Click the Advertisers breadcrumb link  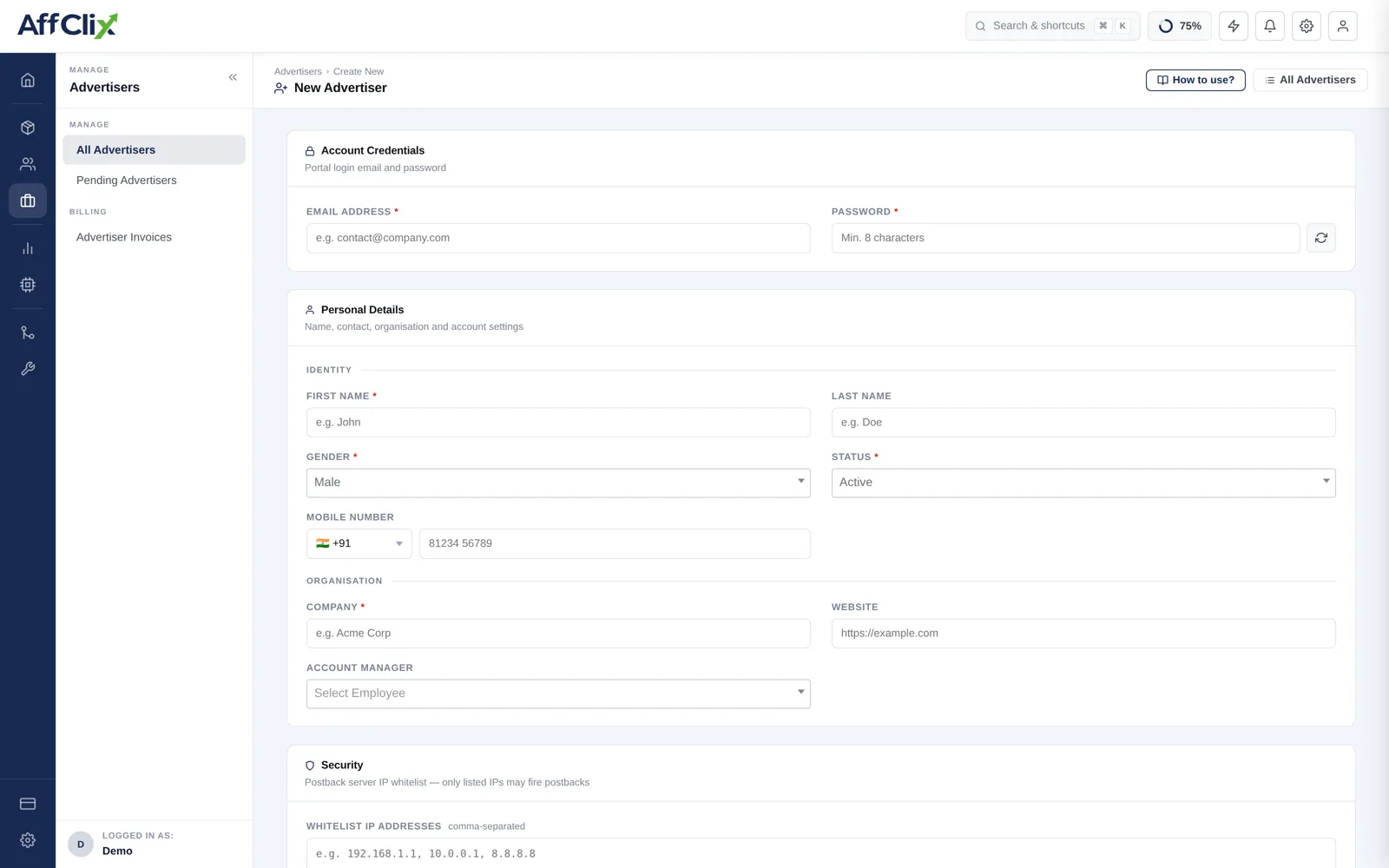[x=298, y=71]
